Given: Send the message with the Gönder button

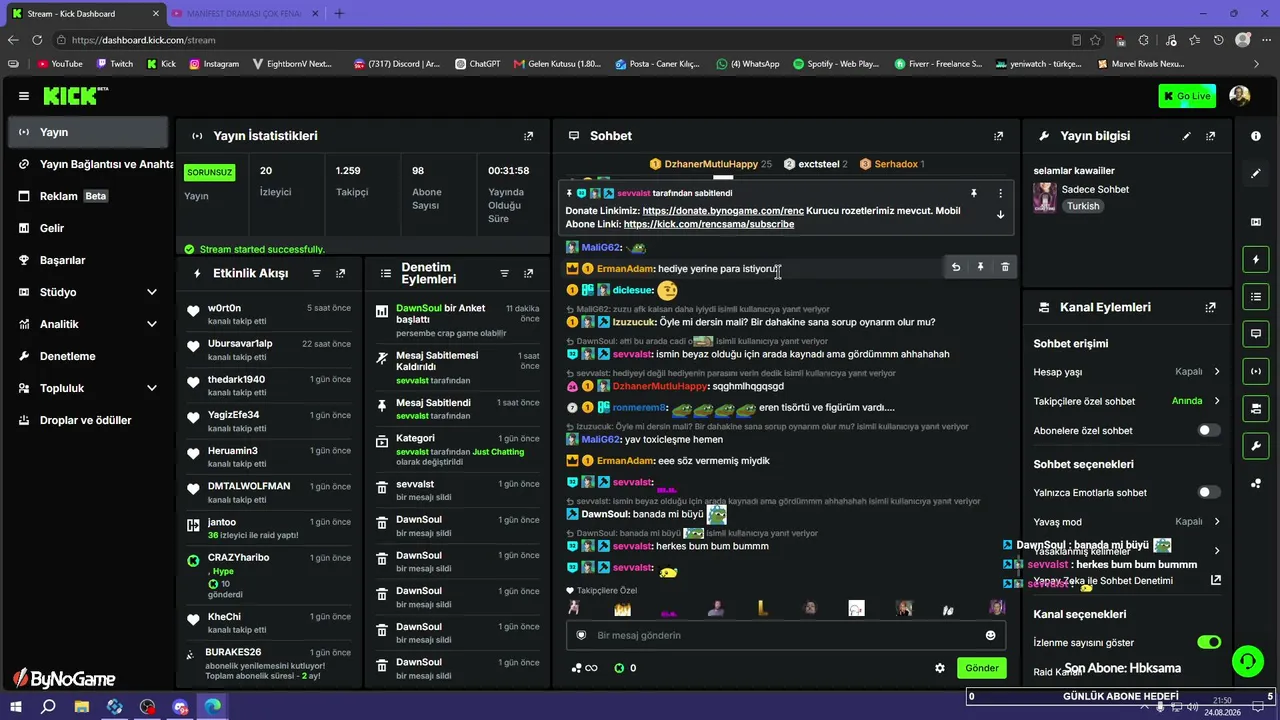Looking at the screenshot, I should pyautogui.click(x=981, y=668).
